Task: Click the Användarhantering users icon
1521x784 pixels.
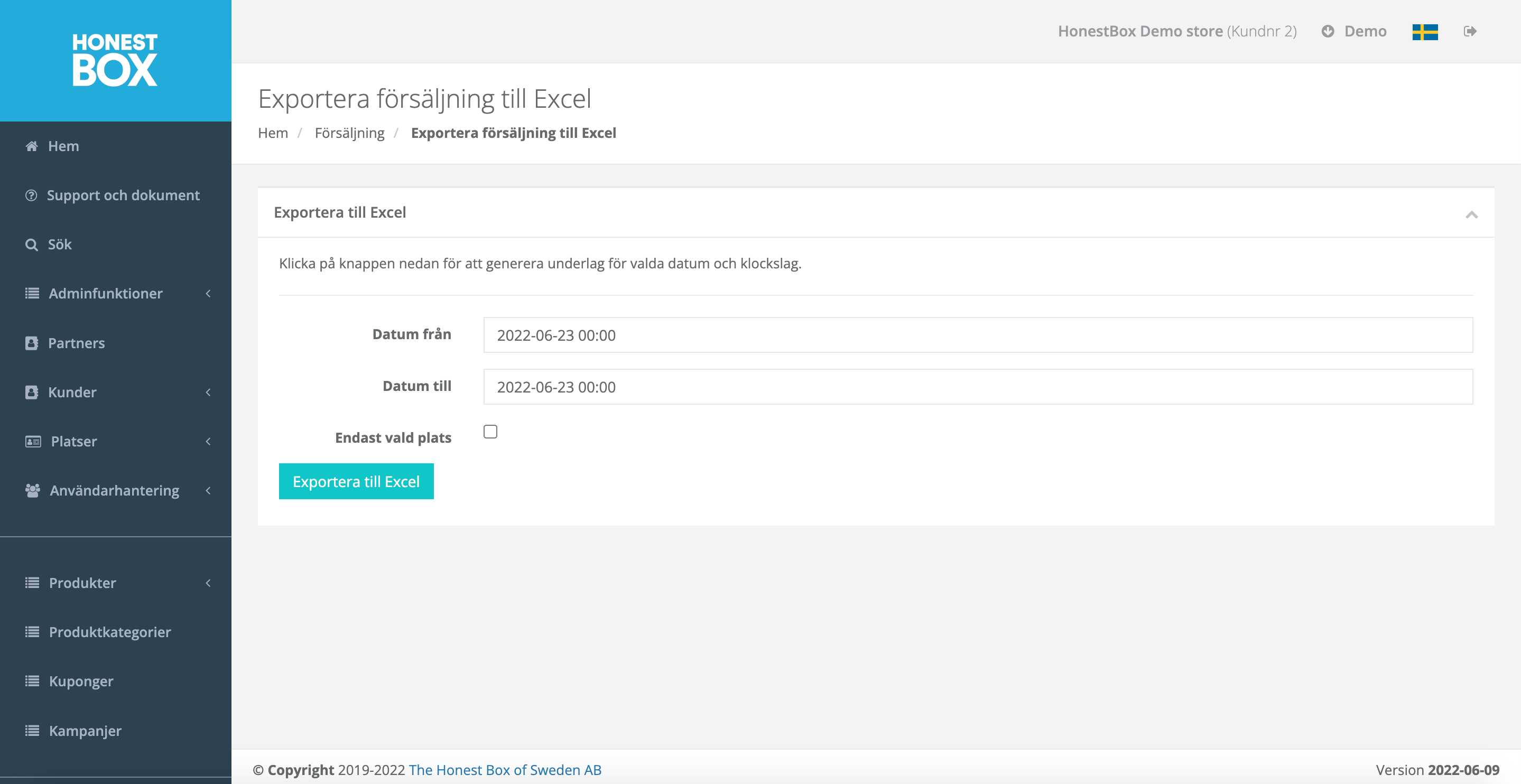Action: (32, 491)
